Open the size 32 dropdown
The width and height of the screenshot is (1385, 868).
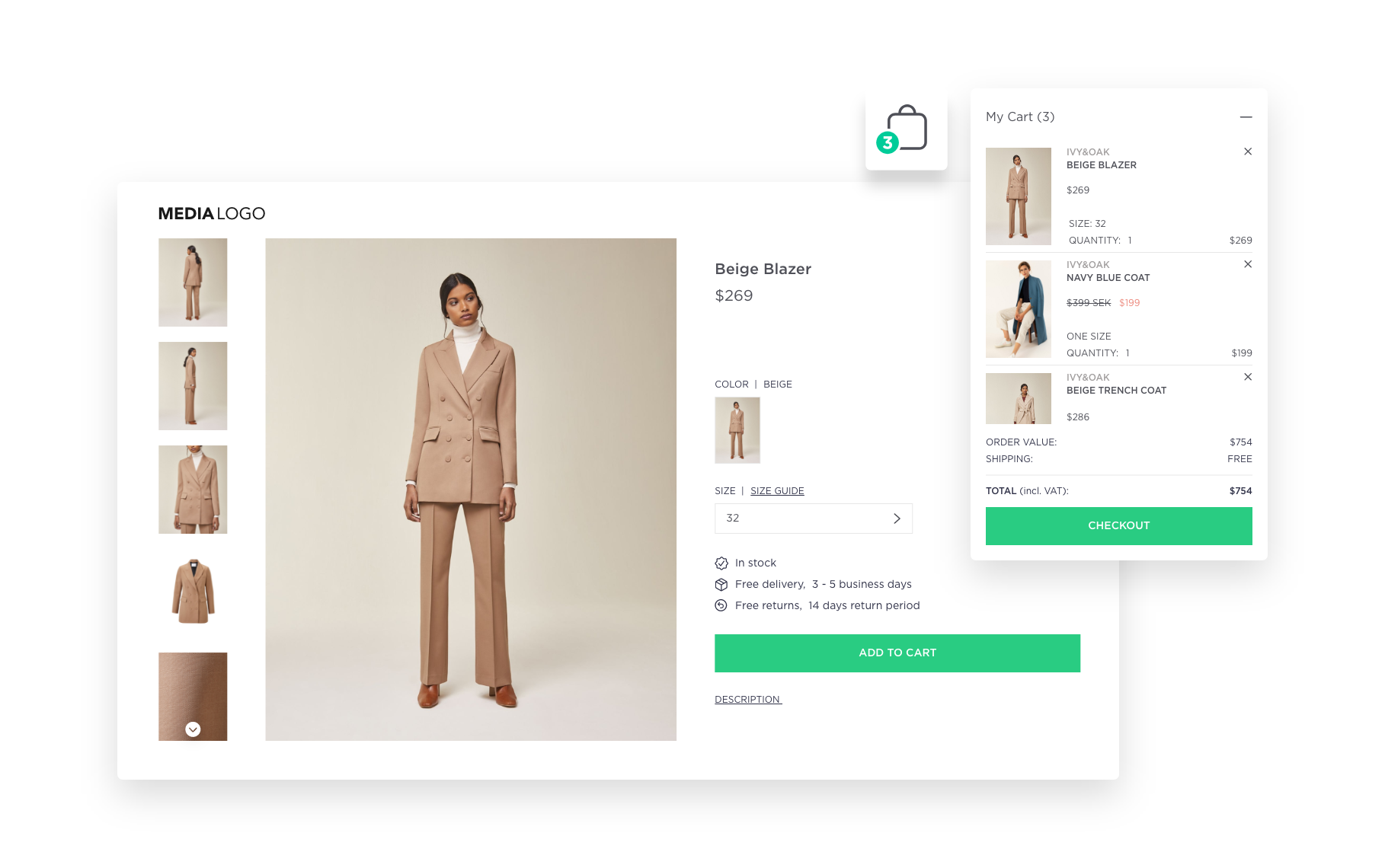point(813,519)
